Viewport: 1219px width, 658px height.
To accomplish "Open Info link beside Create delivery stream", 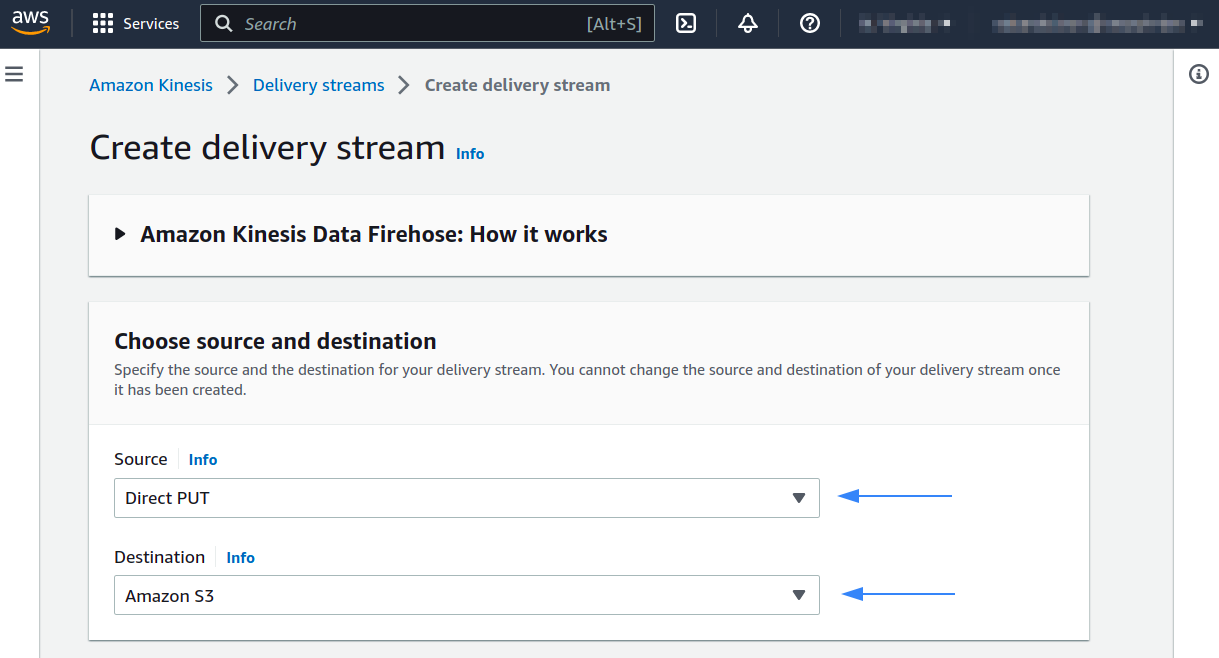I will (x=470, y=154).
